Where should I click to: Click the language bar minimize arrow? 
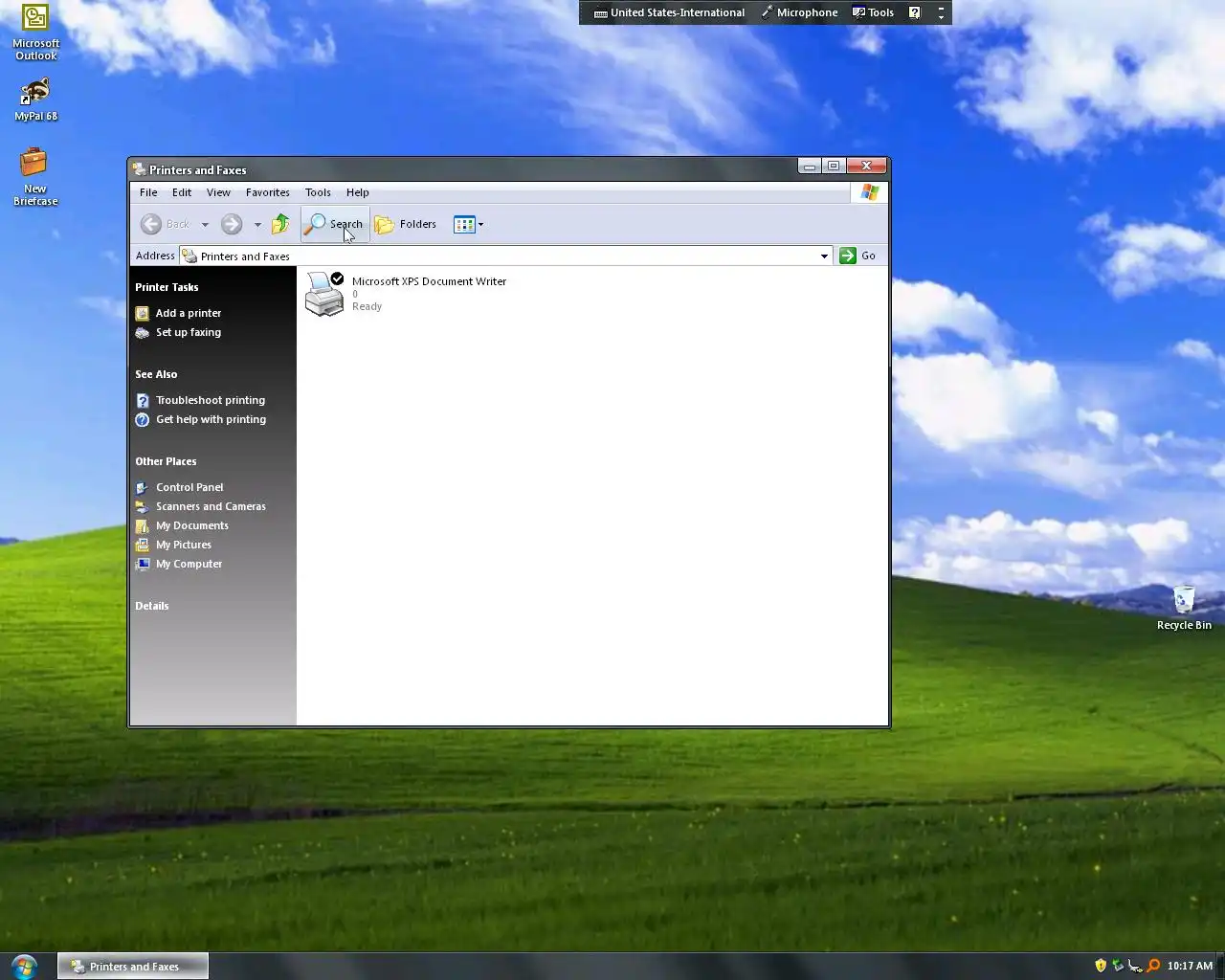pyautogui.click(x=941, y=7)
